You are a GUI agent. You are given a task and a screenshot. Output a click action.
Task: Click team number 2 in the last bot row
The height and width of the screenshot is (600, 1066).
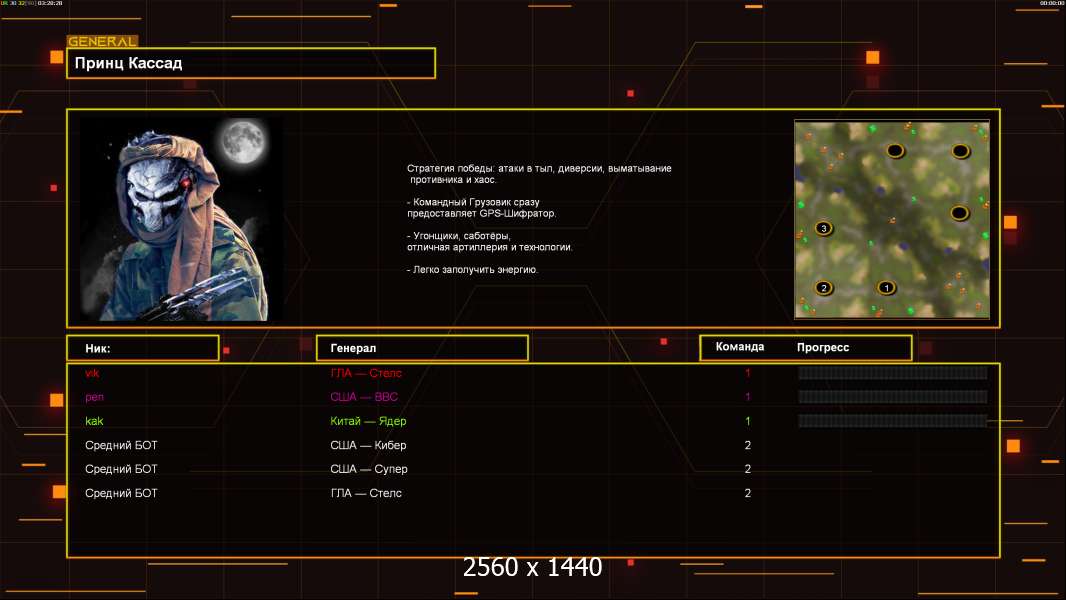pos(748,493)
